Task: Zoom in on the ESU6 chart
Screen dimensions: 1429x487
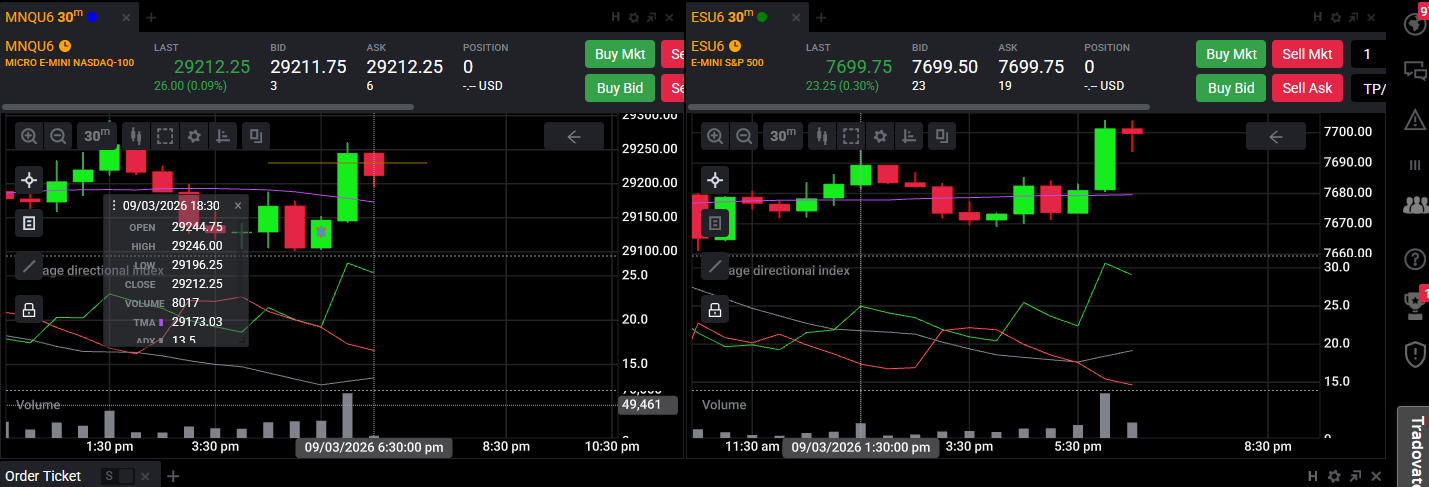Action: coord(714,136)
